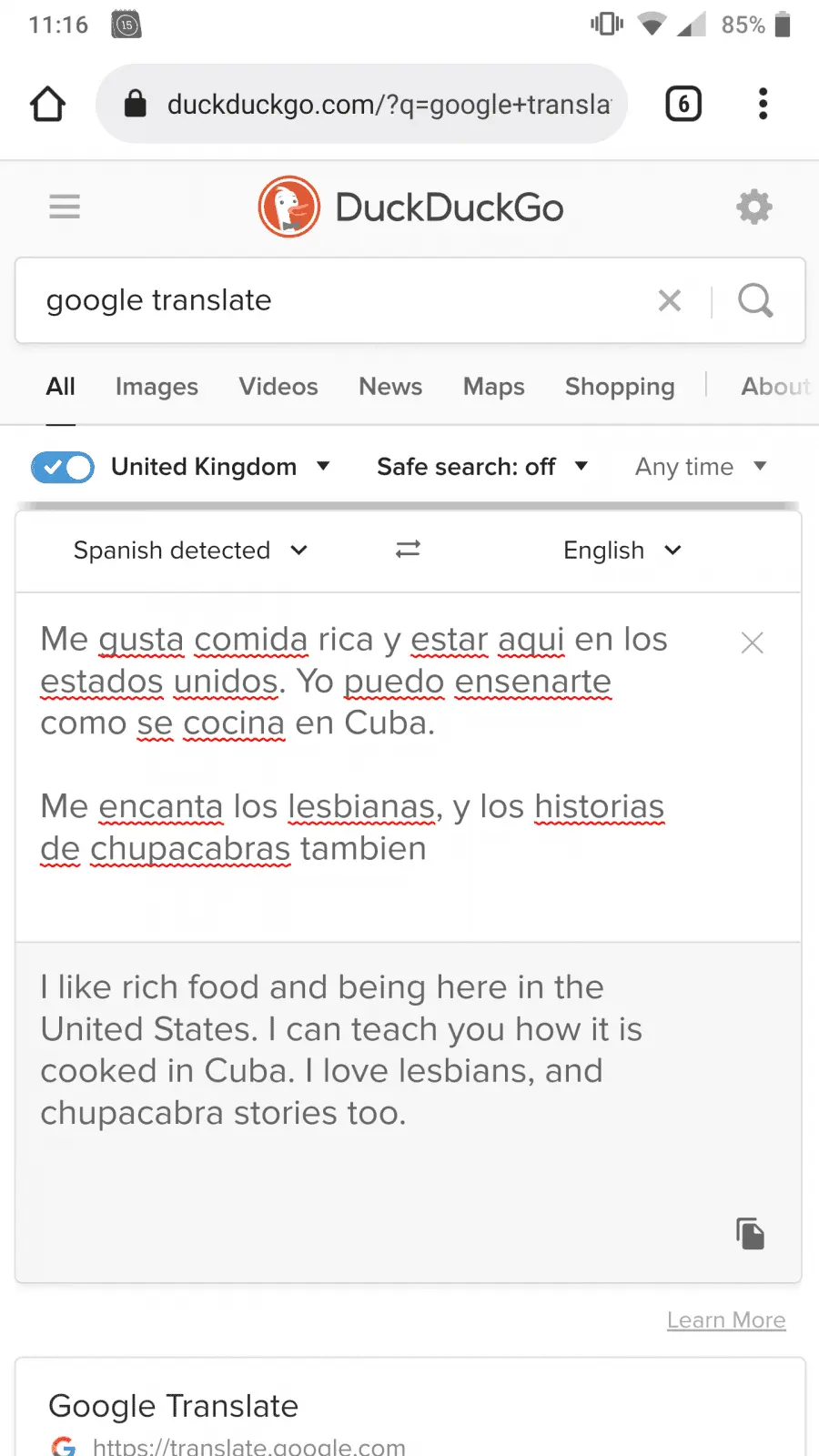Viewport: 819px width, 1456px height.
Task: Choose source language from Spanish detected
Action: click(190, 551)
